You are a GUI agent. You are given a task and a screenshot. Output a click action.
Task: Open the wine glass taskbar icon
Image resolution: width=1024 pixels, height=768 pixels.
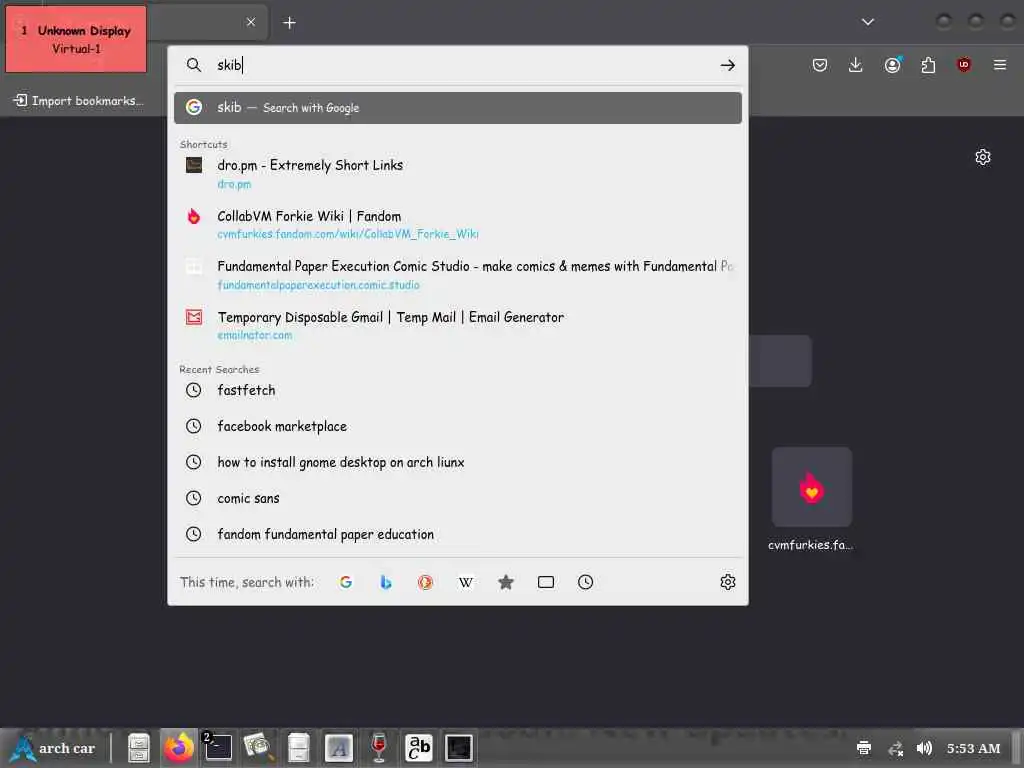[x=379, y=748]
